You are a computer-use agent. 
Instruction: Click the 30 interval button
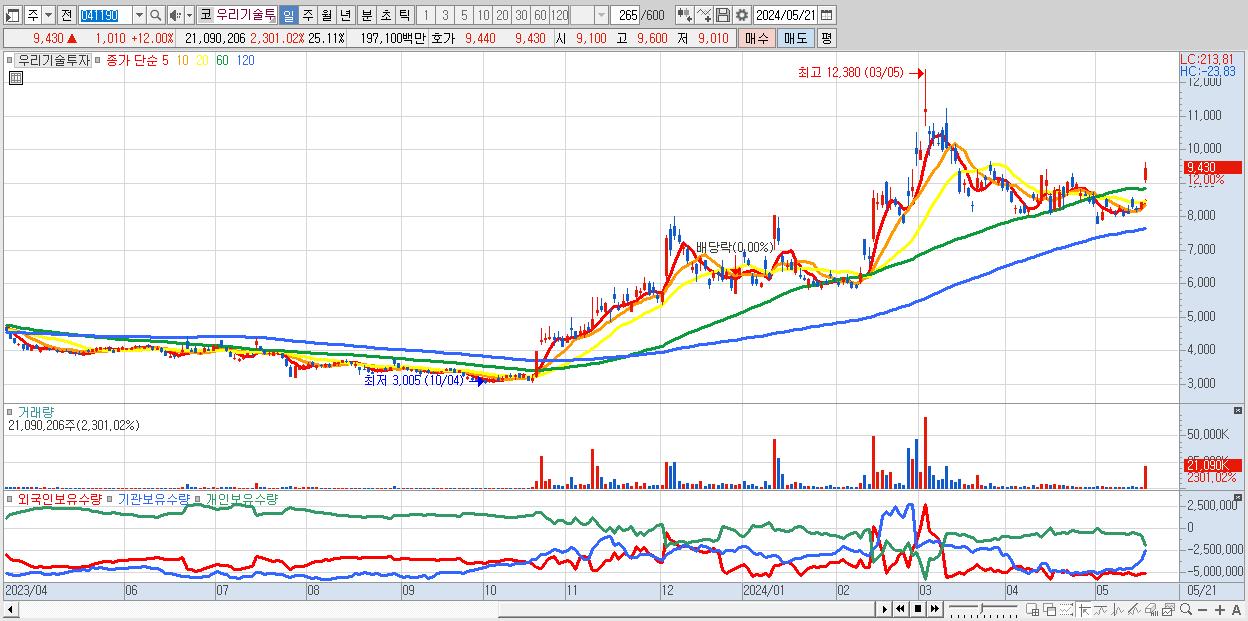pos(521,15)
